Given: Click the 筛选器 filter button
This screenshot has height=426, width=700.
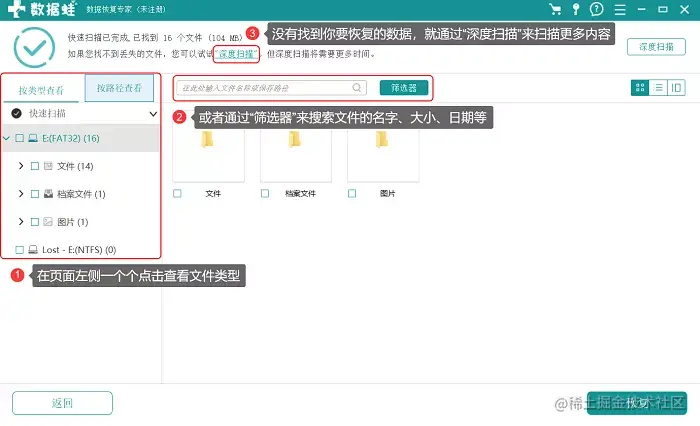Looking at the screenshot, I should [404, 88].
